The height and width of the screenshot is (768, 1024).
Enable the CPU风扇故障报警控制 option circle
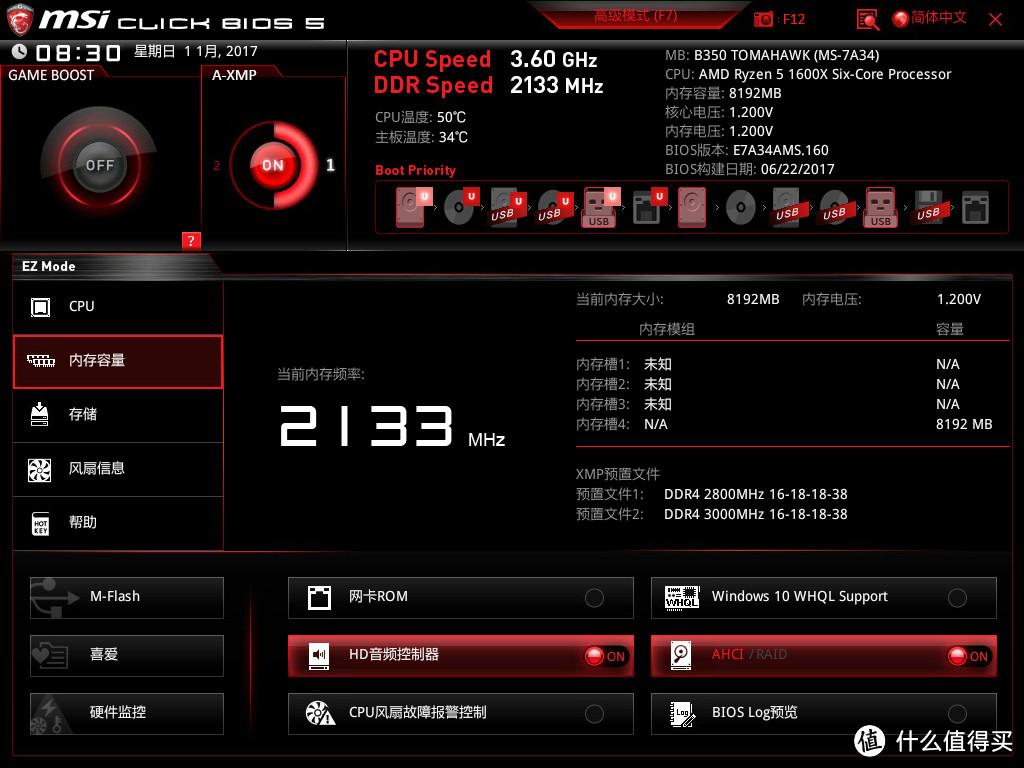click(594, 714)
